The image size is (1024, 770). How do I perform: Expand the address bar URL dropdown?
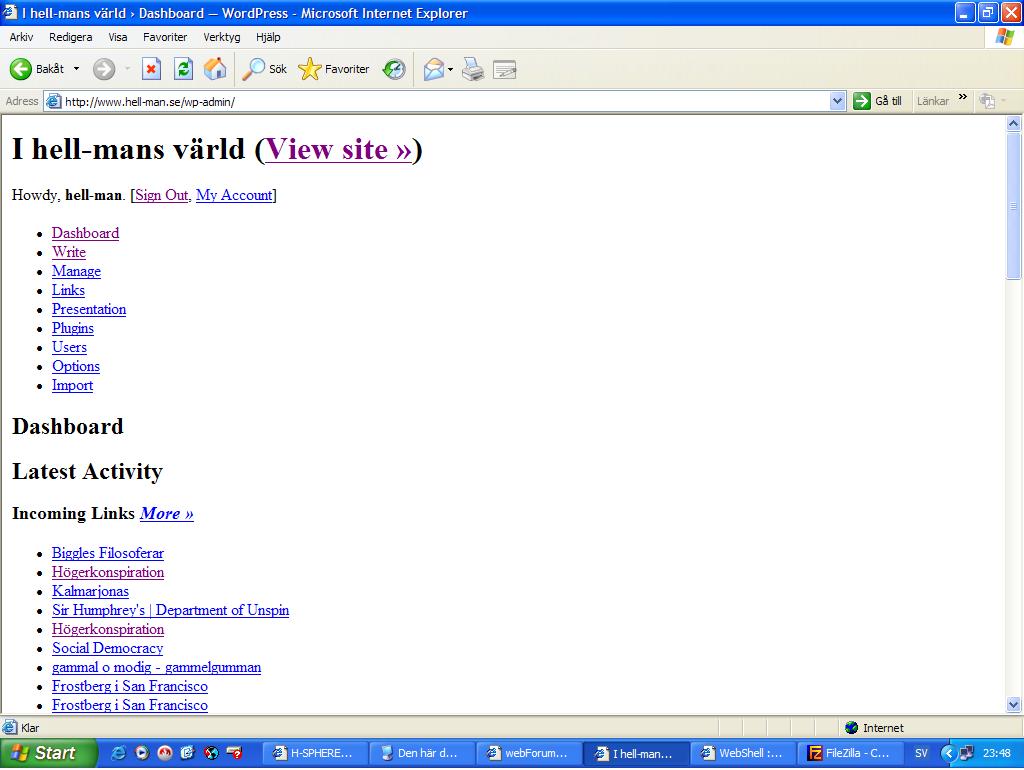pyautogui.click(x=837, y=101)
